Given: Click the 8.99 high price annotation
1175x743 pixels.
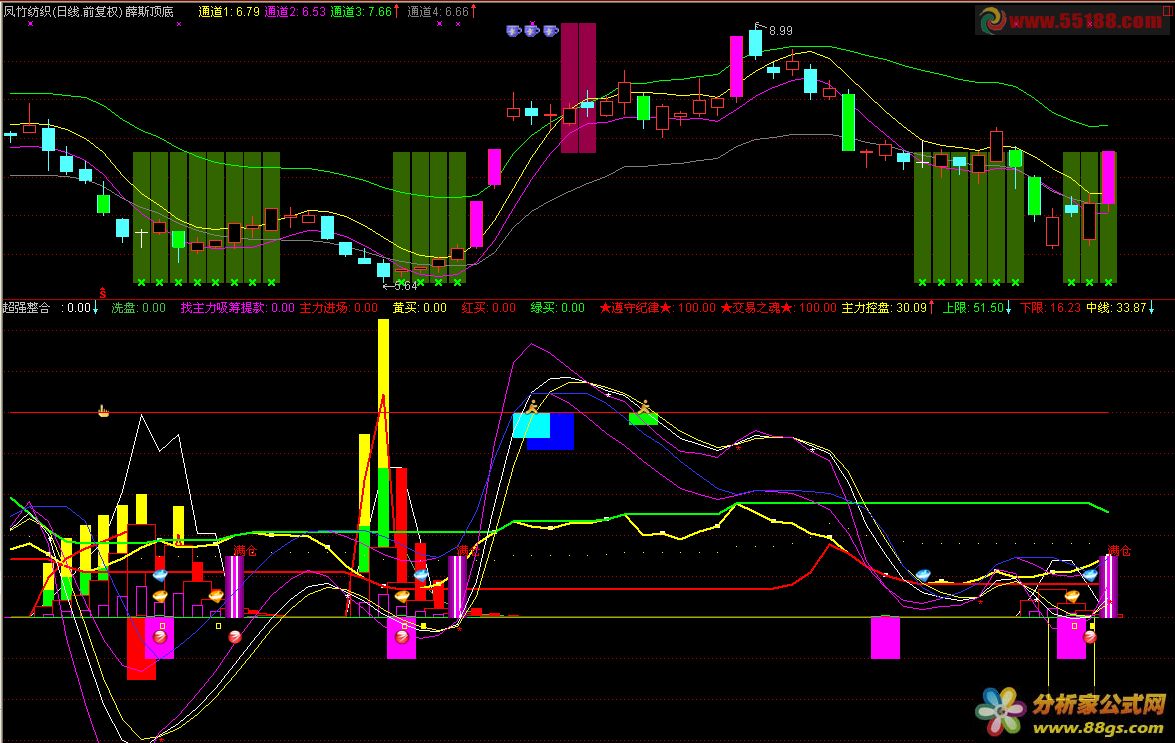Looking at the screenshot, I should click(780, 31).
